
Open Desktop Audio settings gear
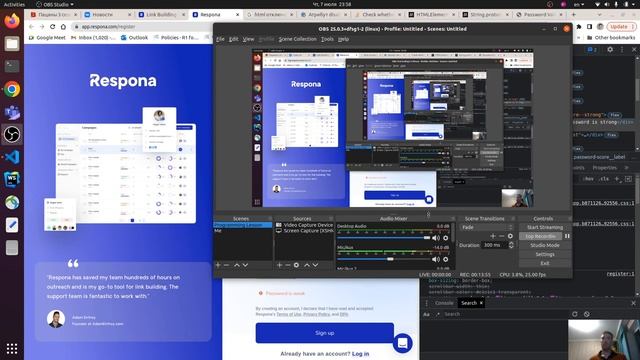coord(446,238)
